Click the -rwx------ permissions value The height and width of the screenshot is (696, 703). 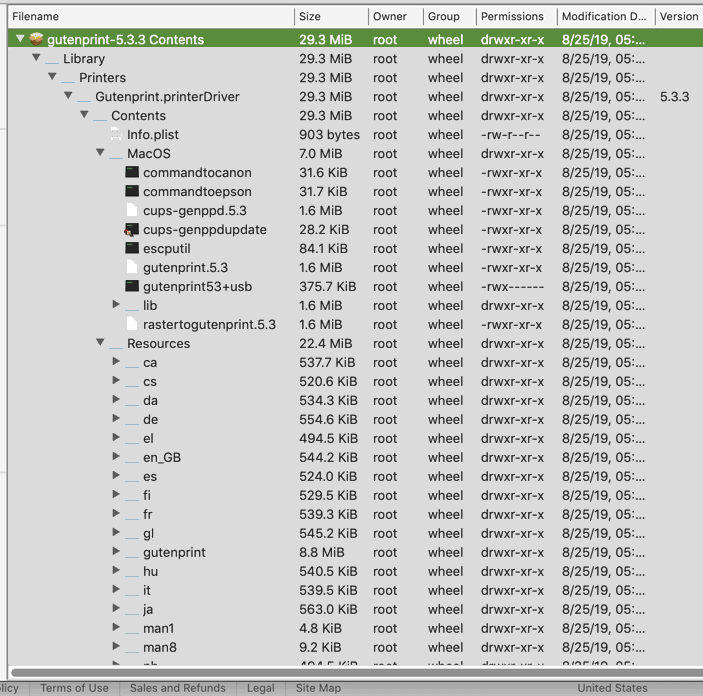pos(512,287)
